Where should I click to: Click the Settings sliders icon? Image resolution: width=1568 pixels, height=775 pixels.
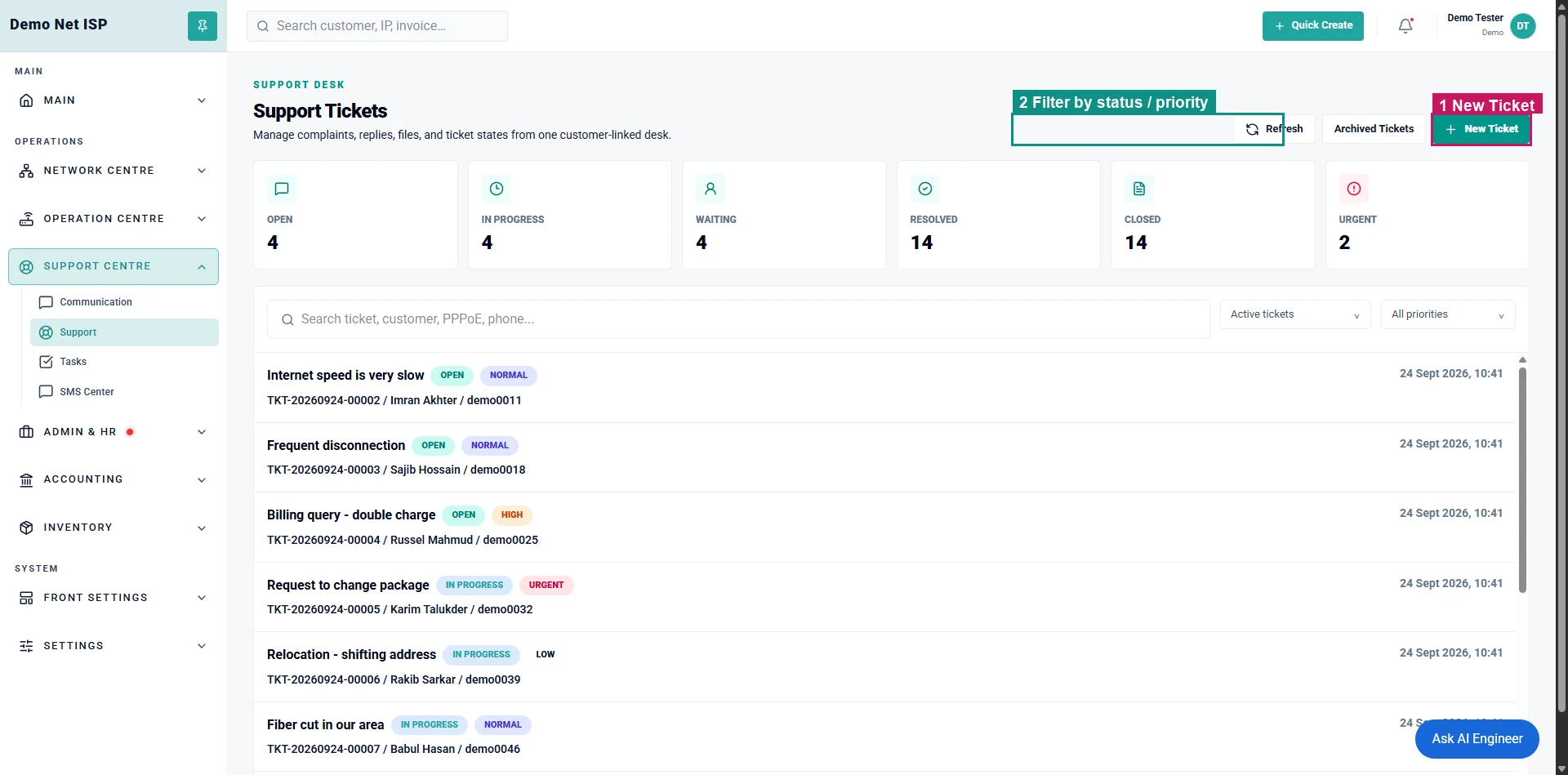click(x=26, y=646)
